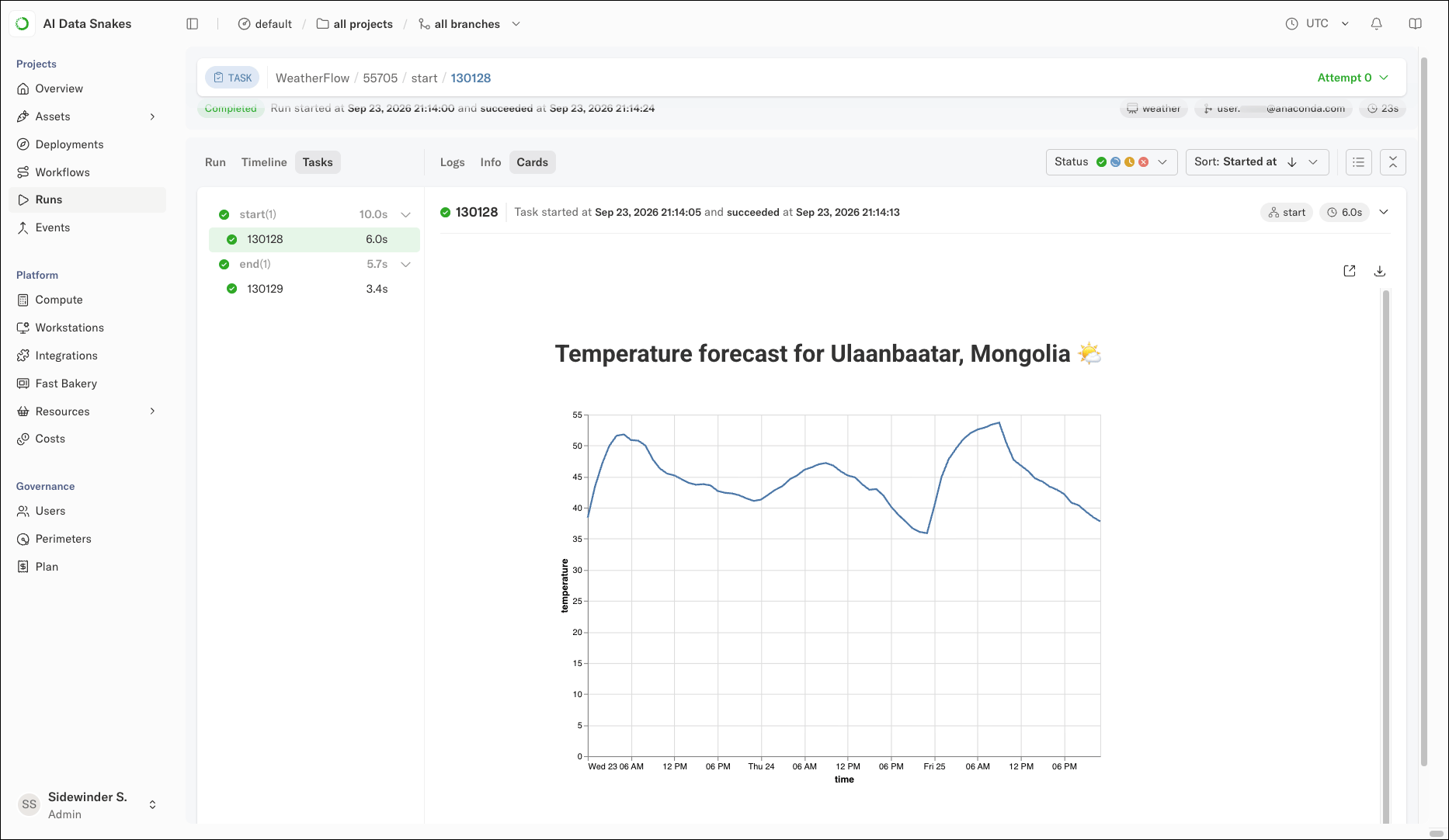Click the Workstations icon in sidebar
The width and height of the screenshot is (1449, 840).
[x=23, y=328]
